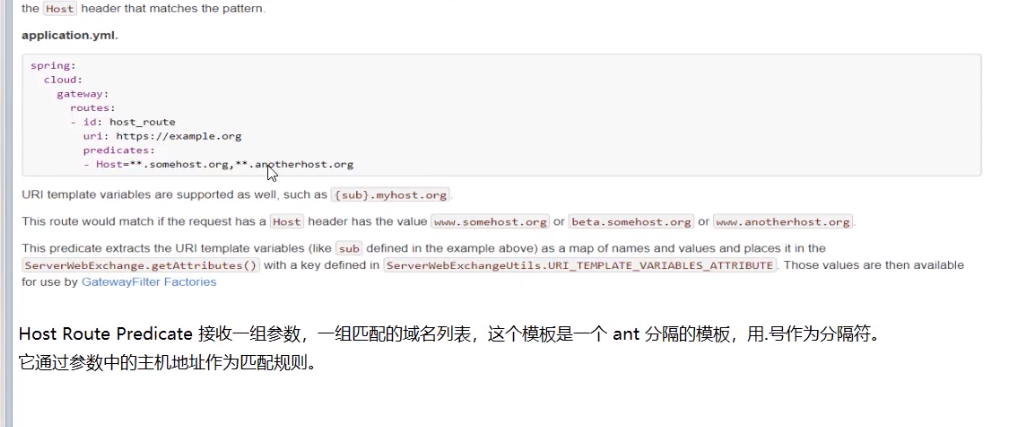Click URI_TEMPLATE_VARIABLES_ATTRIBUTE inline code

(x=580, y=265)
